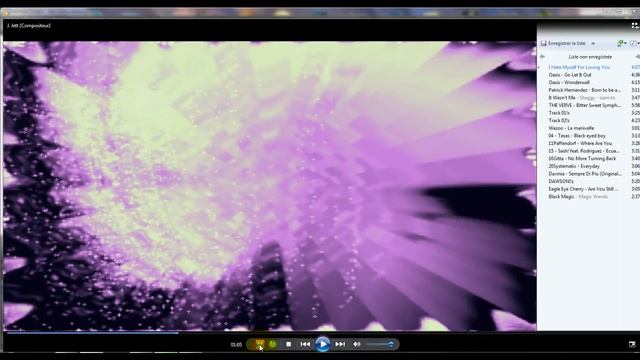Open dropdown arrow next to Enregistrer la liste

(593, 43)
